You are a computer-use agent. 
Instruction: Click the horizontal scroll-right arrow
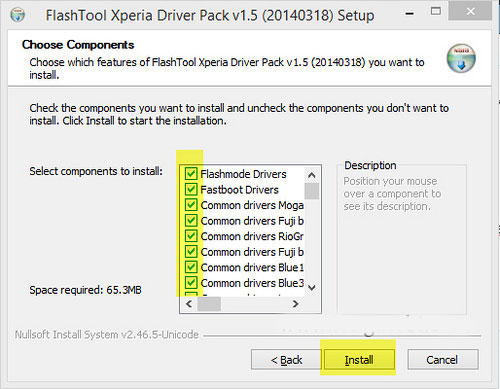point(295,304)
